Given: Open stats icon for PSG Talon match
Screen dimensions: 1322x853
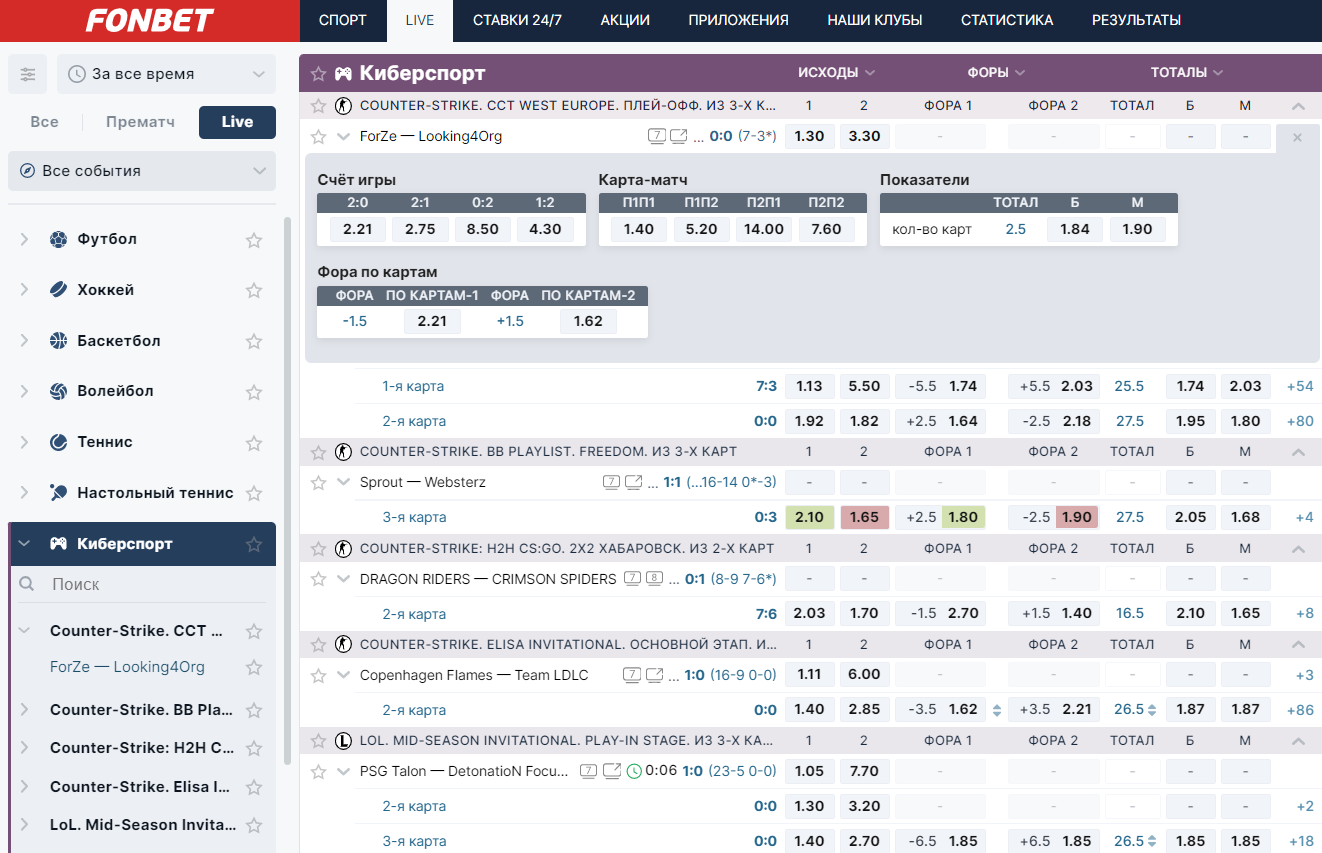Looking at the screenshot, I should 589,771.
